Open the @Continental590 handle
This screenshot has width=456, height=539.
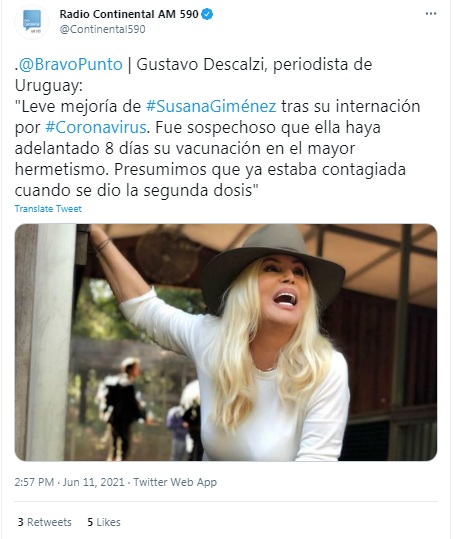pos(102,29)
